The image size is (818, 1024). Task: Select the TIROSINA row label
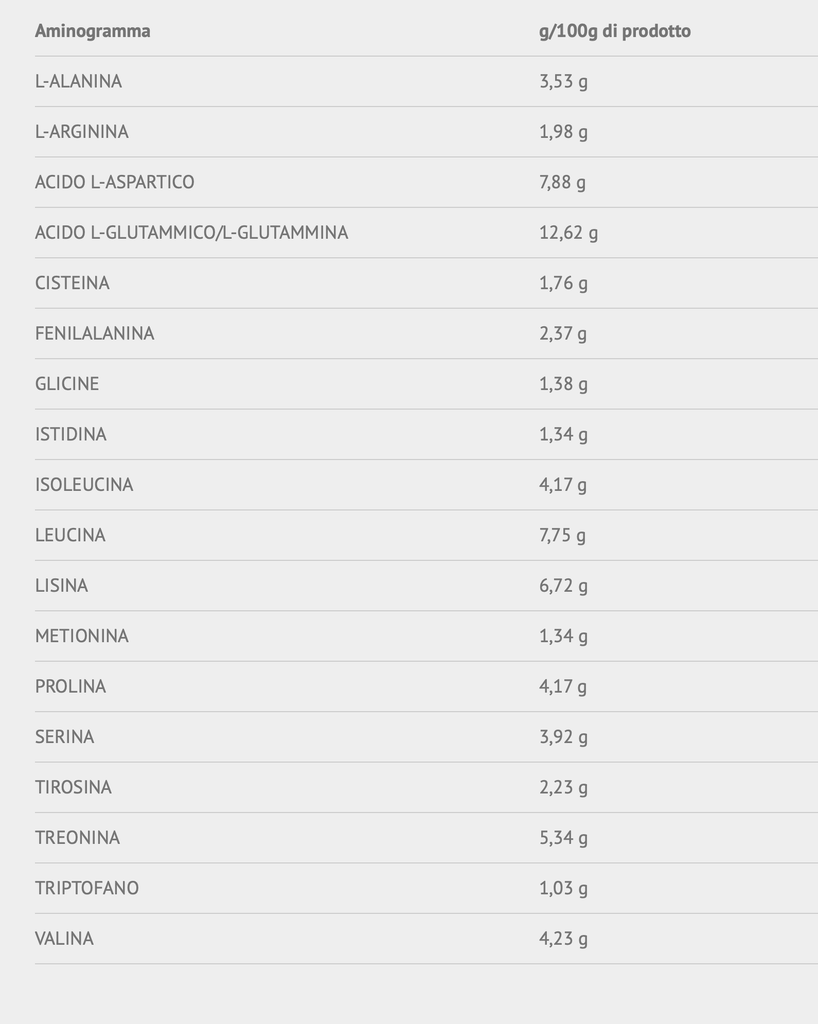(73, 787)
